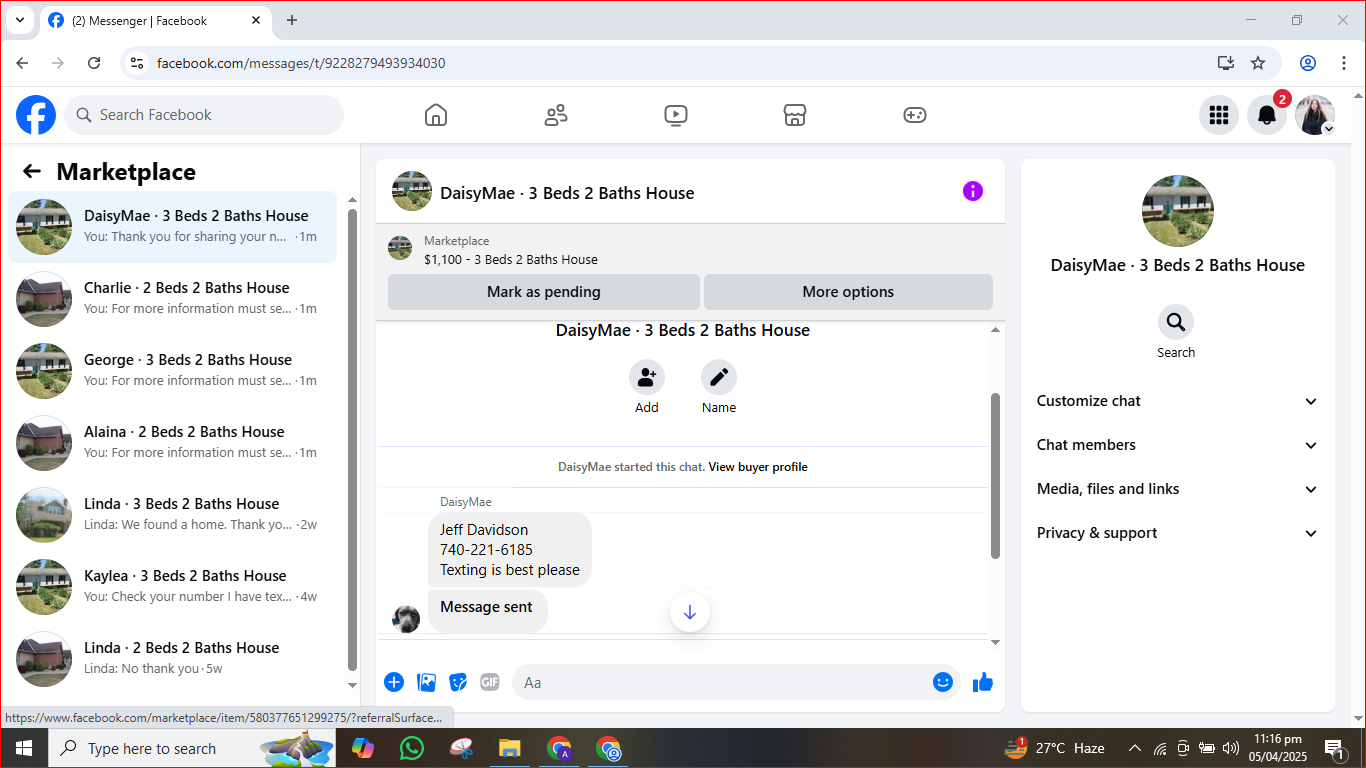Open Linda · 2 Beds 2 Baths House chat

point(173,659)
